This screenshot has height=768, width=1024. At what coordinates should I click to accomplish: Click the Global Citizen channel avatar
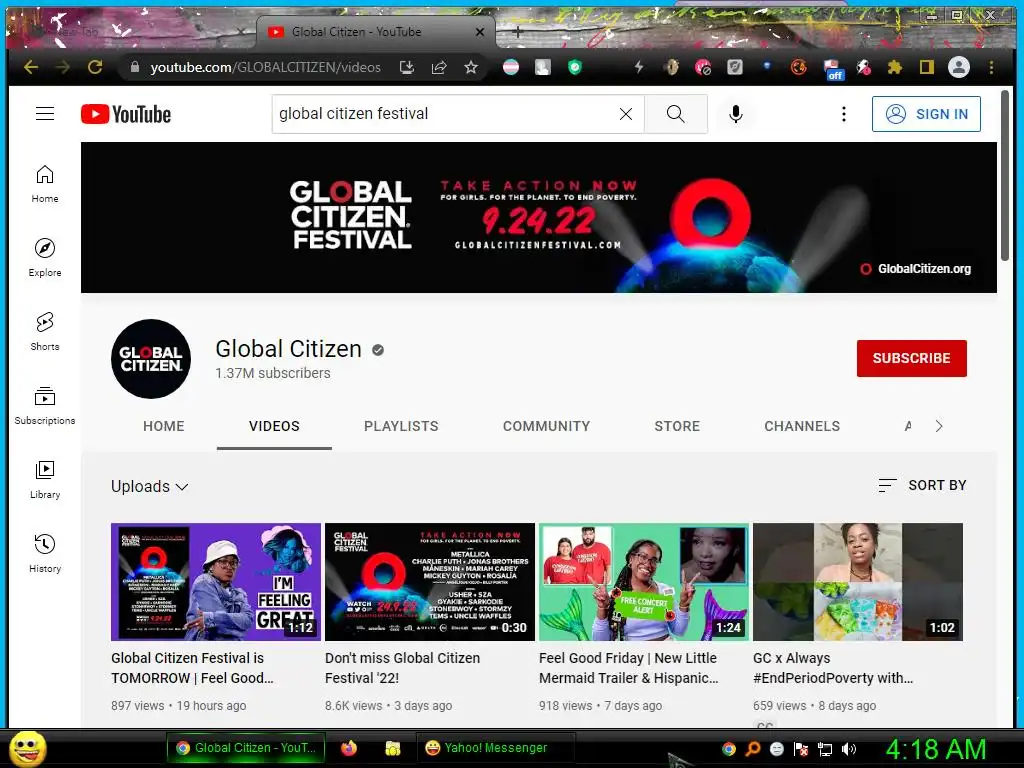(x=151, y=359)
